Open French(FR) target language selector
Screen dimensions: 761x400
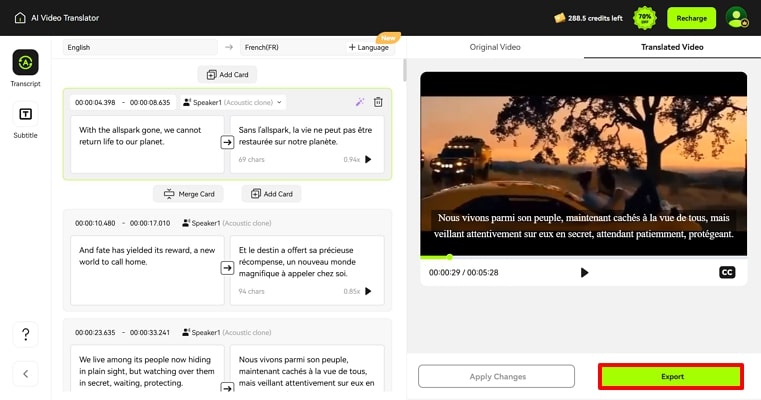click(290, 47)
